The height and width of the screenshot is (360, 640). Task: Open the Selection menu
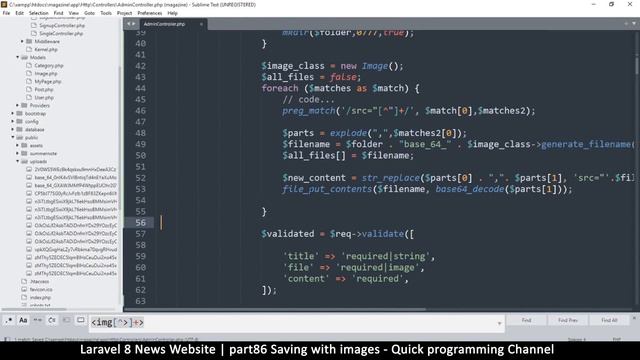point(39,13)
